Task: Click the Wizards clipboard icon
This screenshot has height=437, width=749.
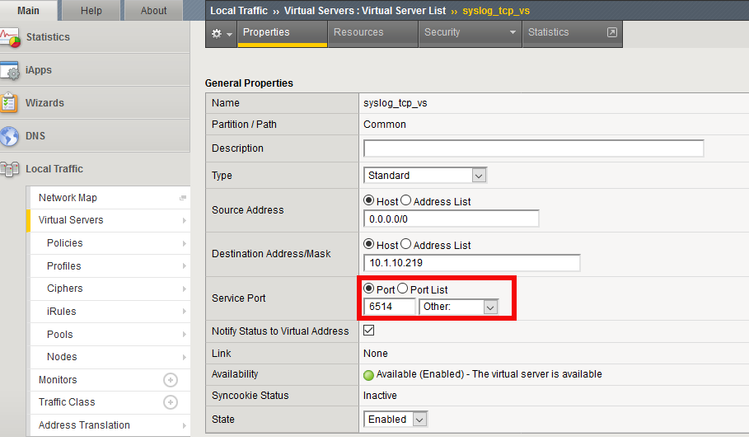Action: pyautogui.click(x=9, y=103)
